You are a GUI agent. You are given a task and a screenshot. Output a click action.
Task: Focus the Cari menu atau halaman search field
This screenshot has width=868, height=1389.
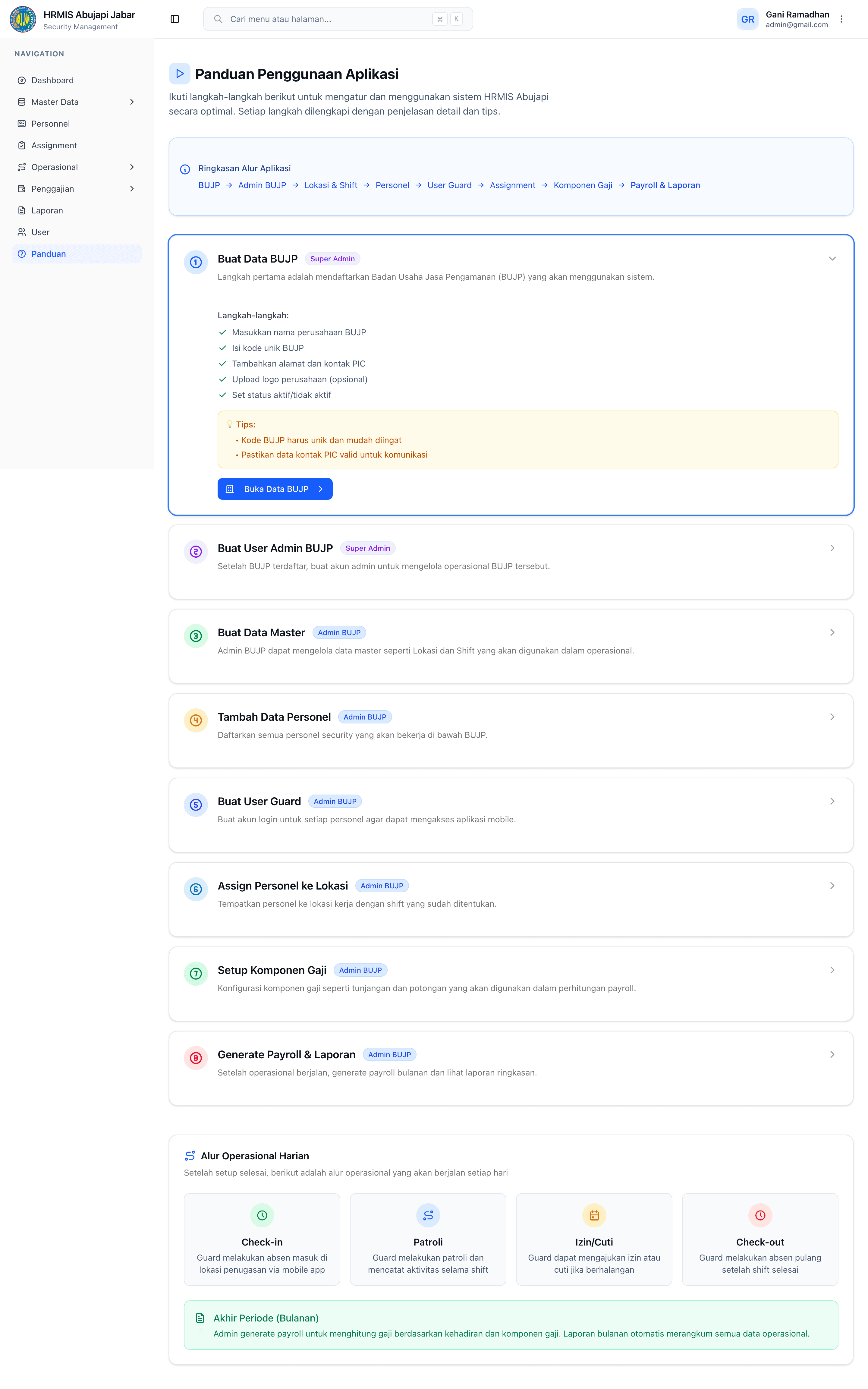pos(327,19)
